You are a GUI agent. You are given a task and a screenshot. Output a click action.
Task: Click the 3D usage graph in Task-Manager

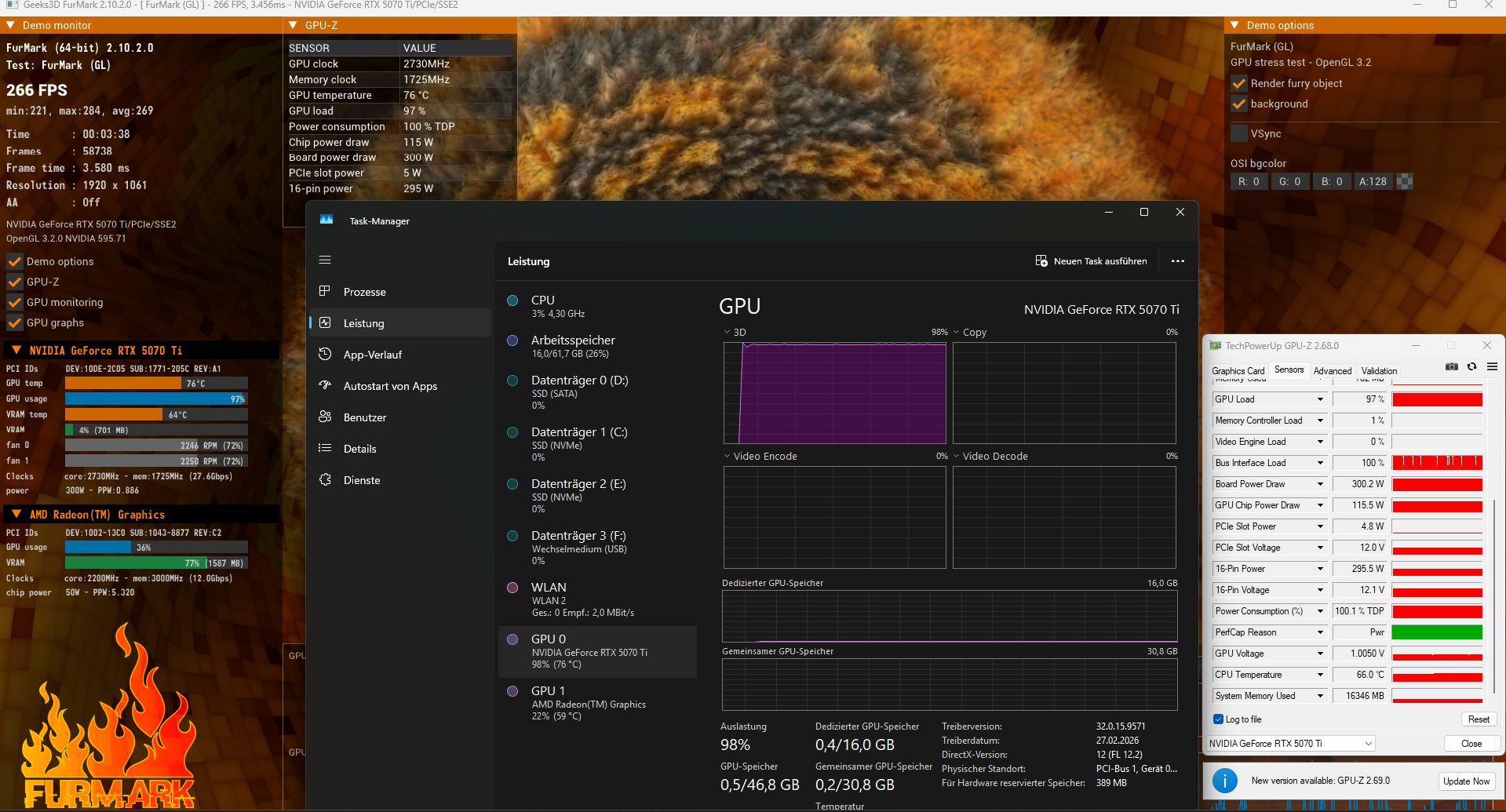point(835,393)
